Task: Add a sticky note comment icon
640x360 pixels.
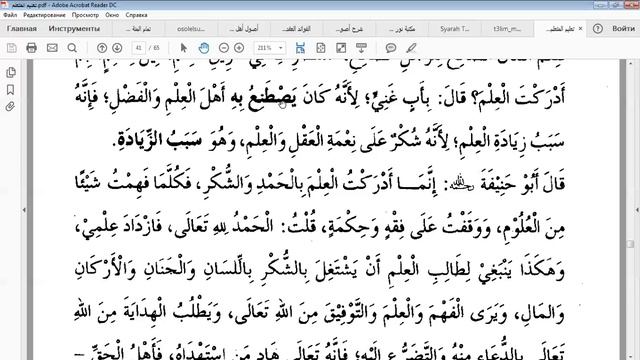Action: 391,48
